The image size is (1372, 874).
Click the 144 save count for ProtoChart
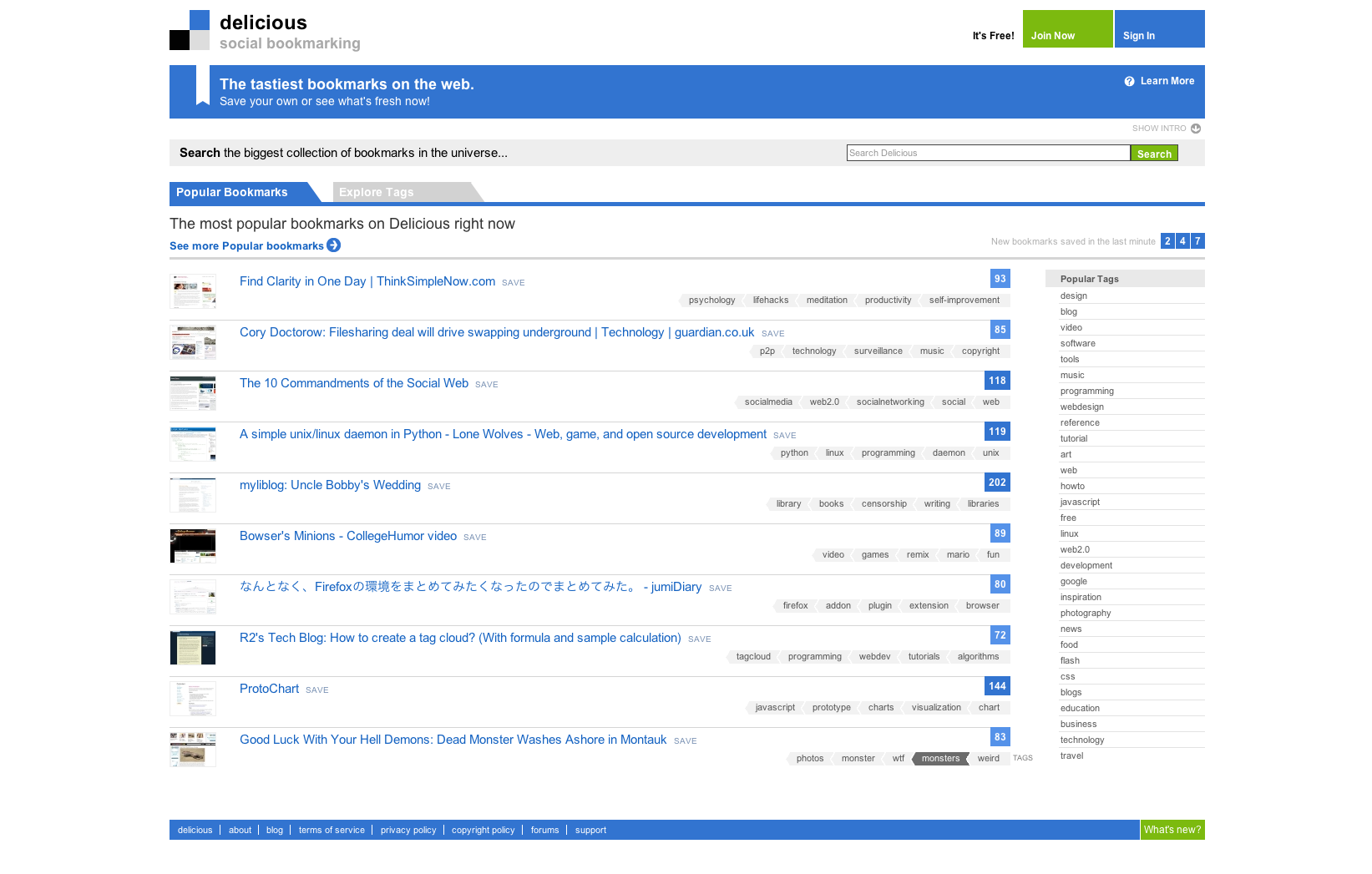(997, 686)
